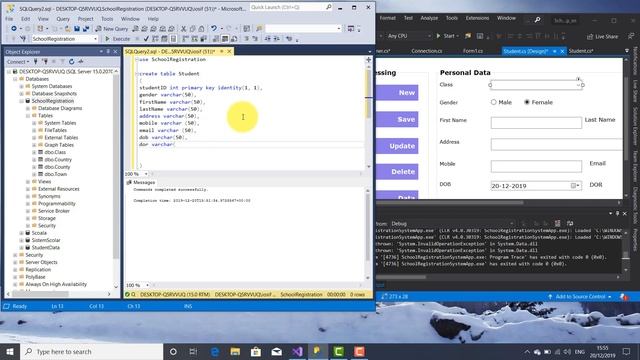The height and width of the screenshot is (360, 640).
Task: Switch to the Student.cs* code tab
Action: (x=580, y=51)
